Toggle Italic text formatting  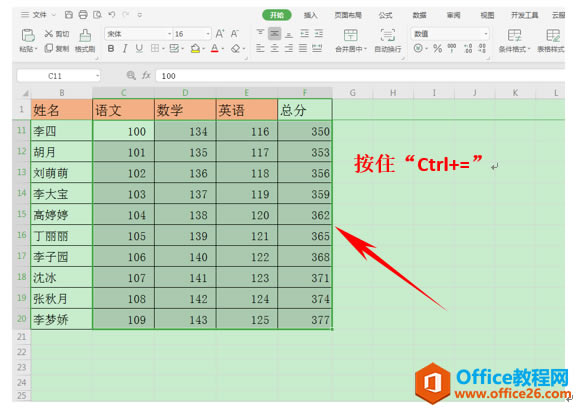125,49
